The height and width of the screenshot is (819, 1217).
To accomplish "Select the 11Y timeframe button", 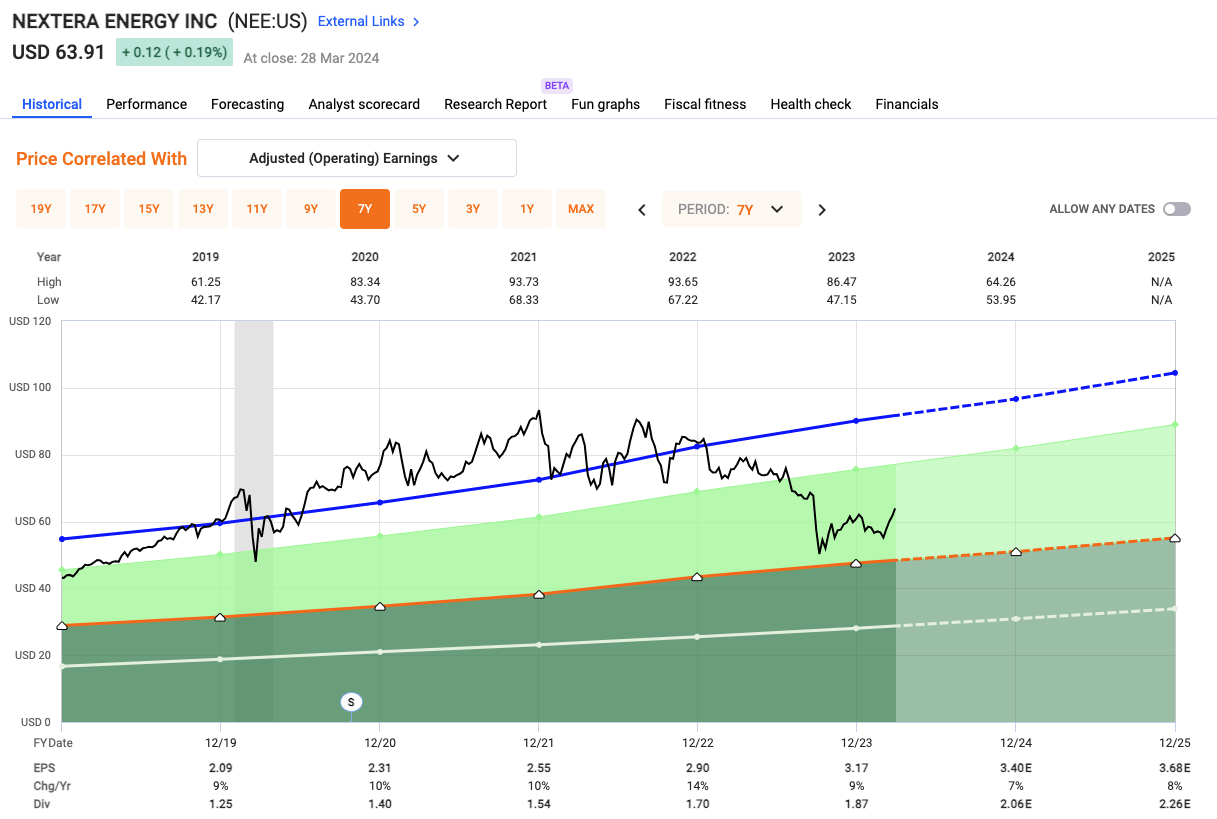I will [x=257, y=209].
